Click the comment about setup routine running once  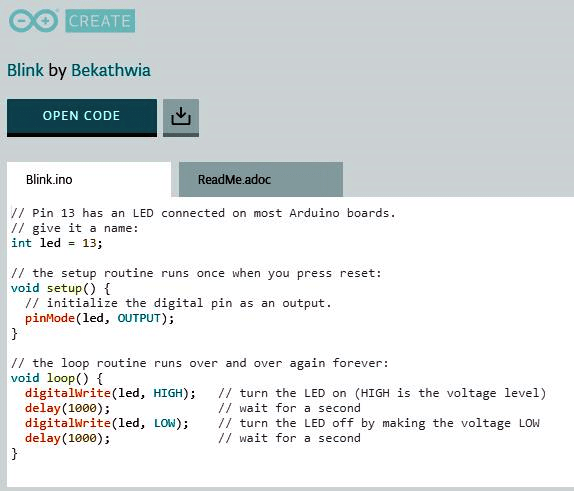click(196, 273)
